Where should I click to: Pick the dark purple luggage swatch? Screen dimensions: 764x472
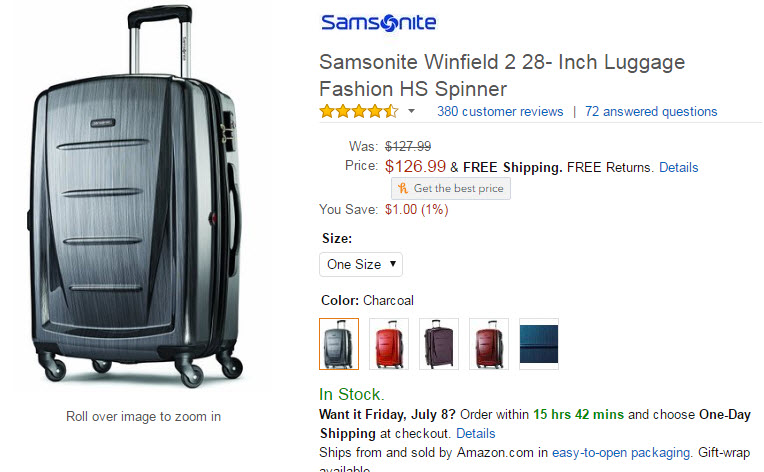pyautogui.click(x=439, y=344)
